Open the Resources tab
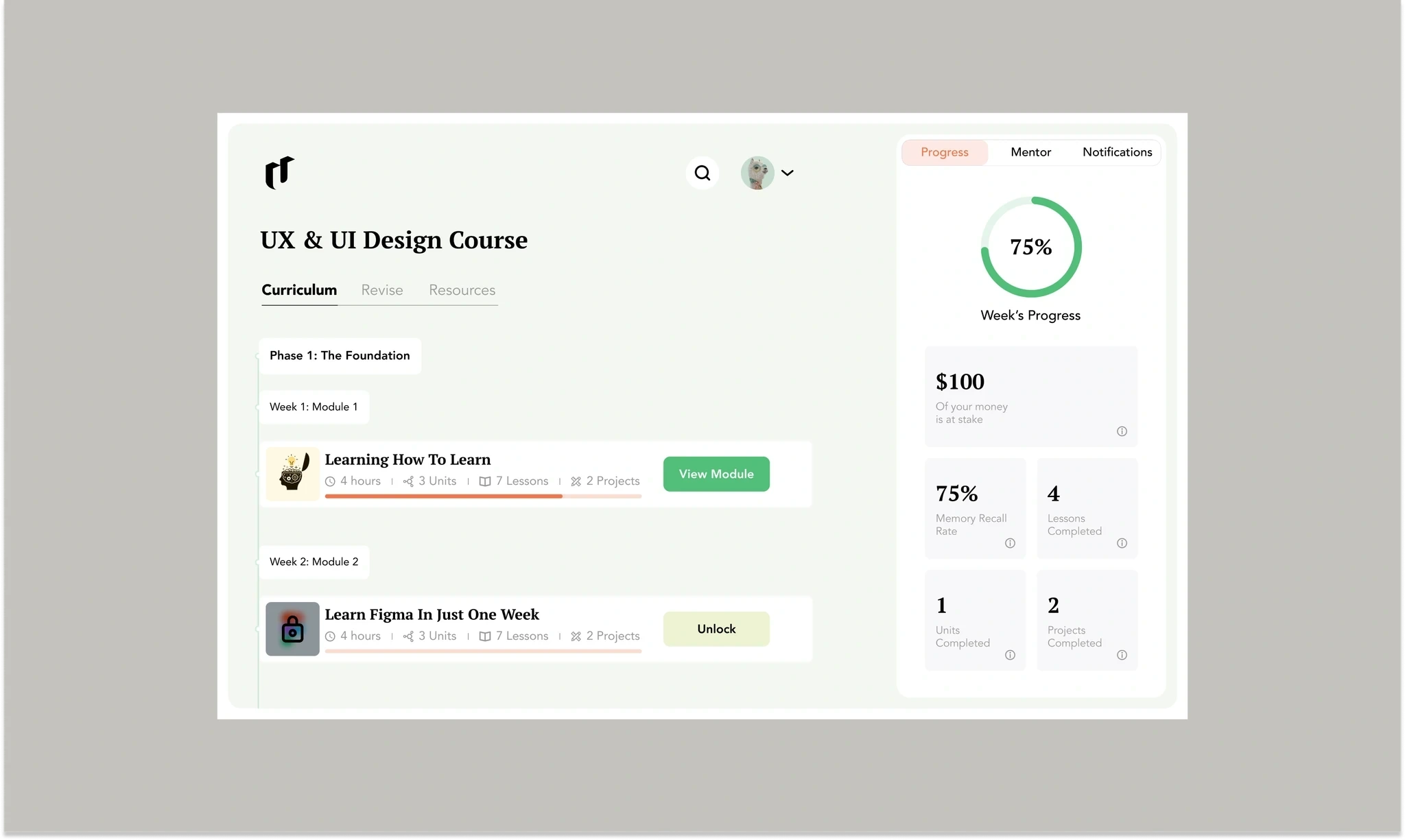 (462, 290)
